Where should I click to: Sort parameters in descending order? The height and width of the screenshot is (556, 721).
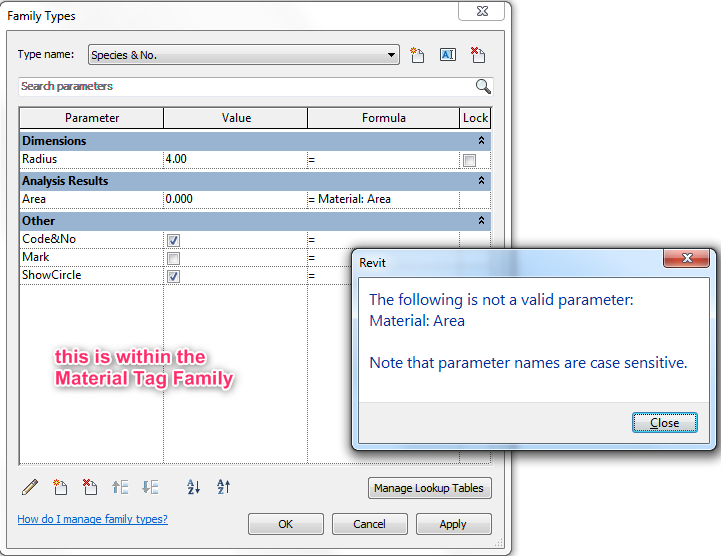click(x=223, y=487)
